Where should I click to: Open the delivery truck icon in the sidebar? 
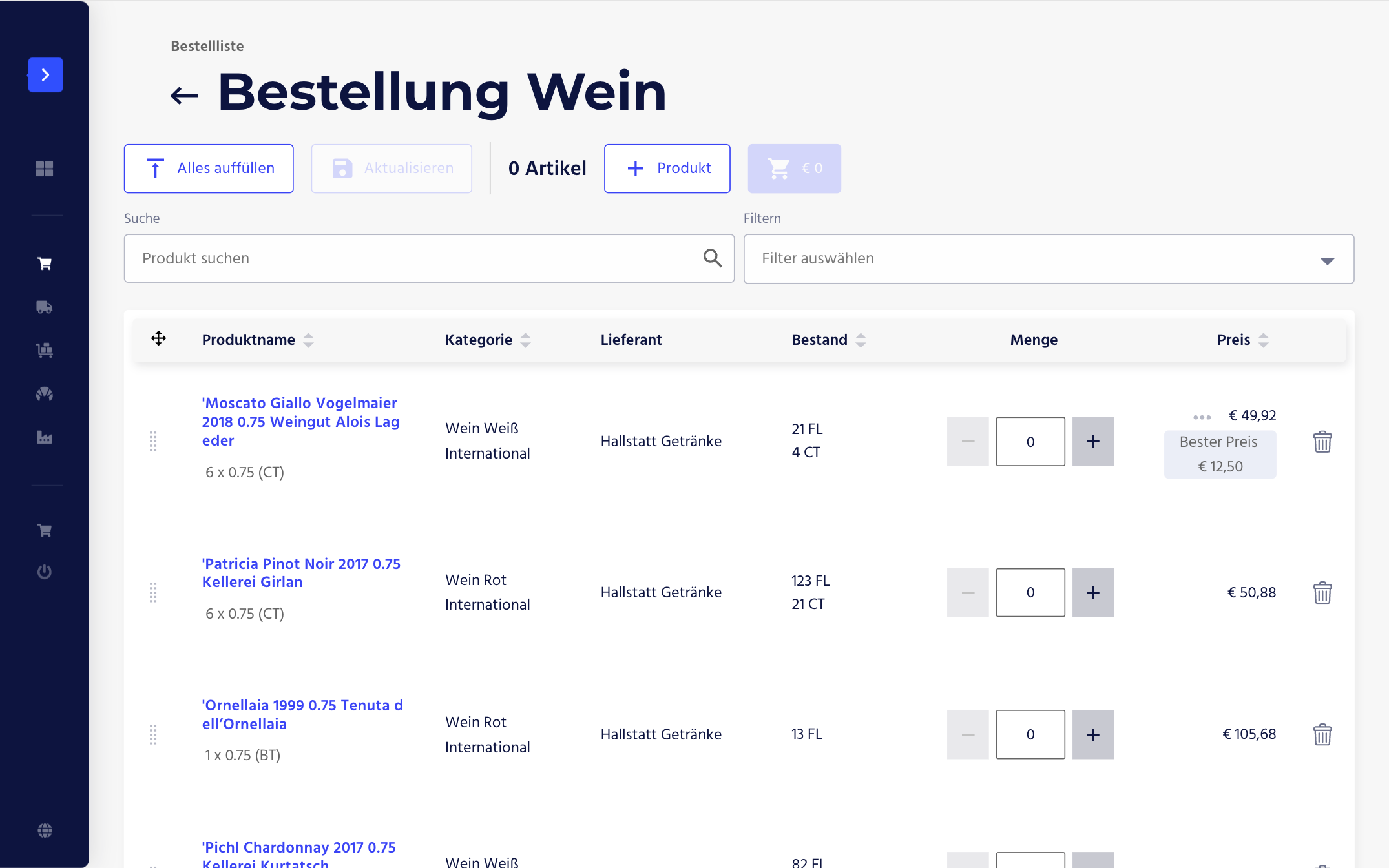pos(44,307)
